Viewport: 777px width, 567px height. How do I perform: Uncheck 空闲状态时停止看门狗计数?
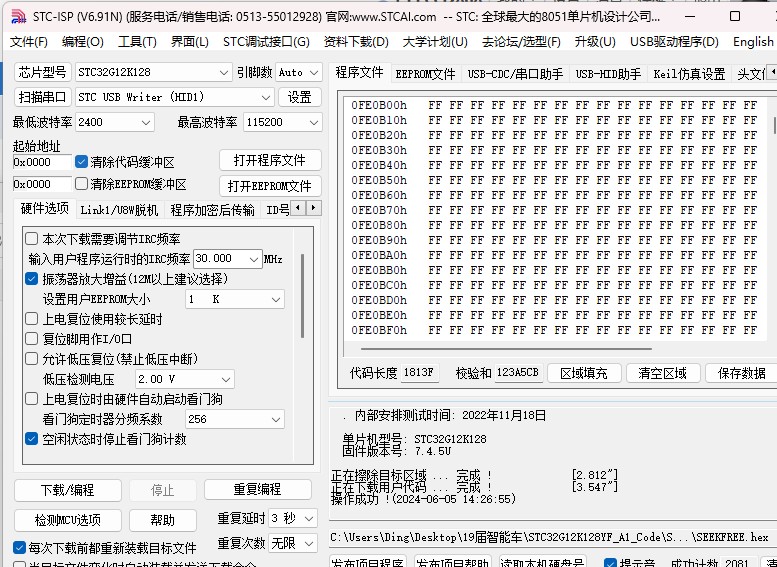click(x=32, y=439)
